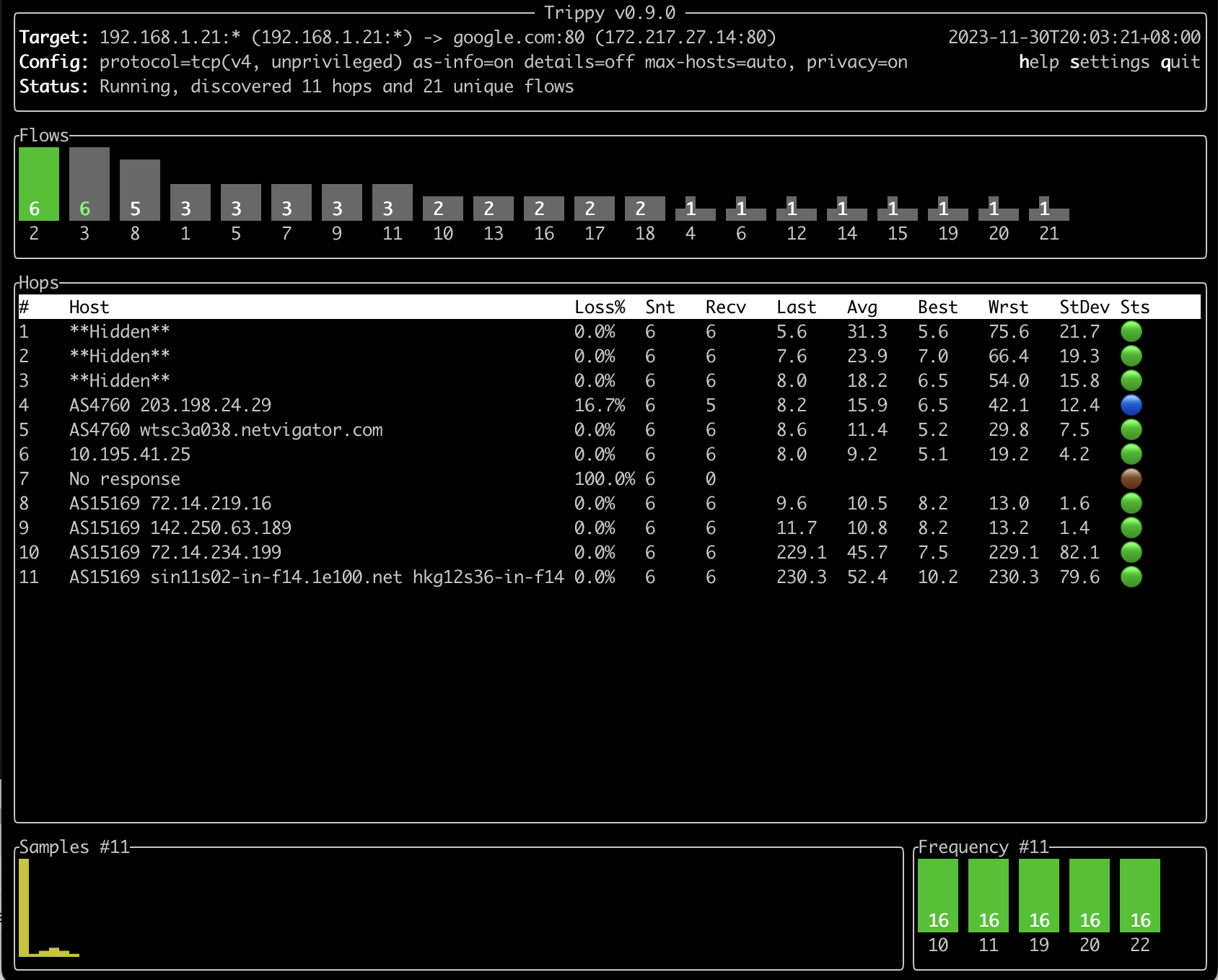Image resolution: width=1218 pixels, height=980 pixels.
Task: Select hop row wtsc3a038.netvigator.com
Action: pos(609,429)
